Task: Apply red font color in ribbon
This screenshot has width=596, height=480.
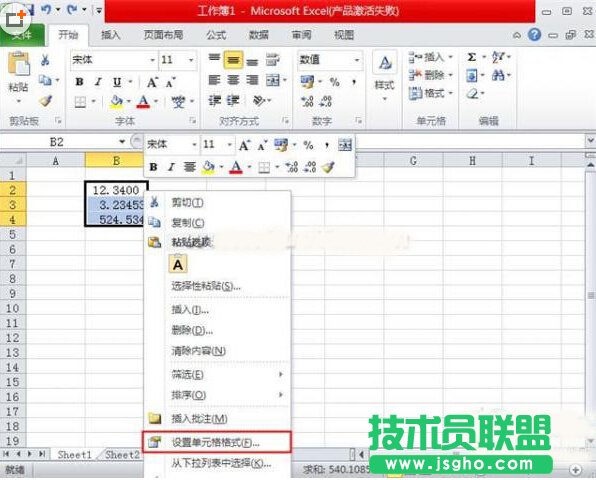Action: click(x=143, y=101)
